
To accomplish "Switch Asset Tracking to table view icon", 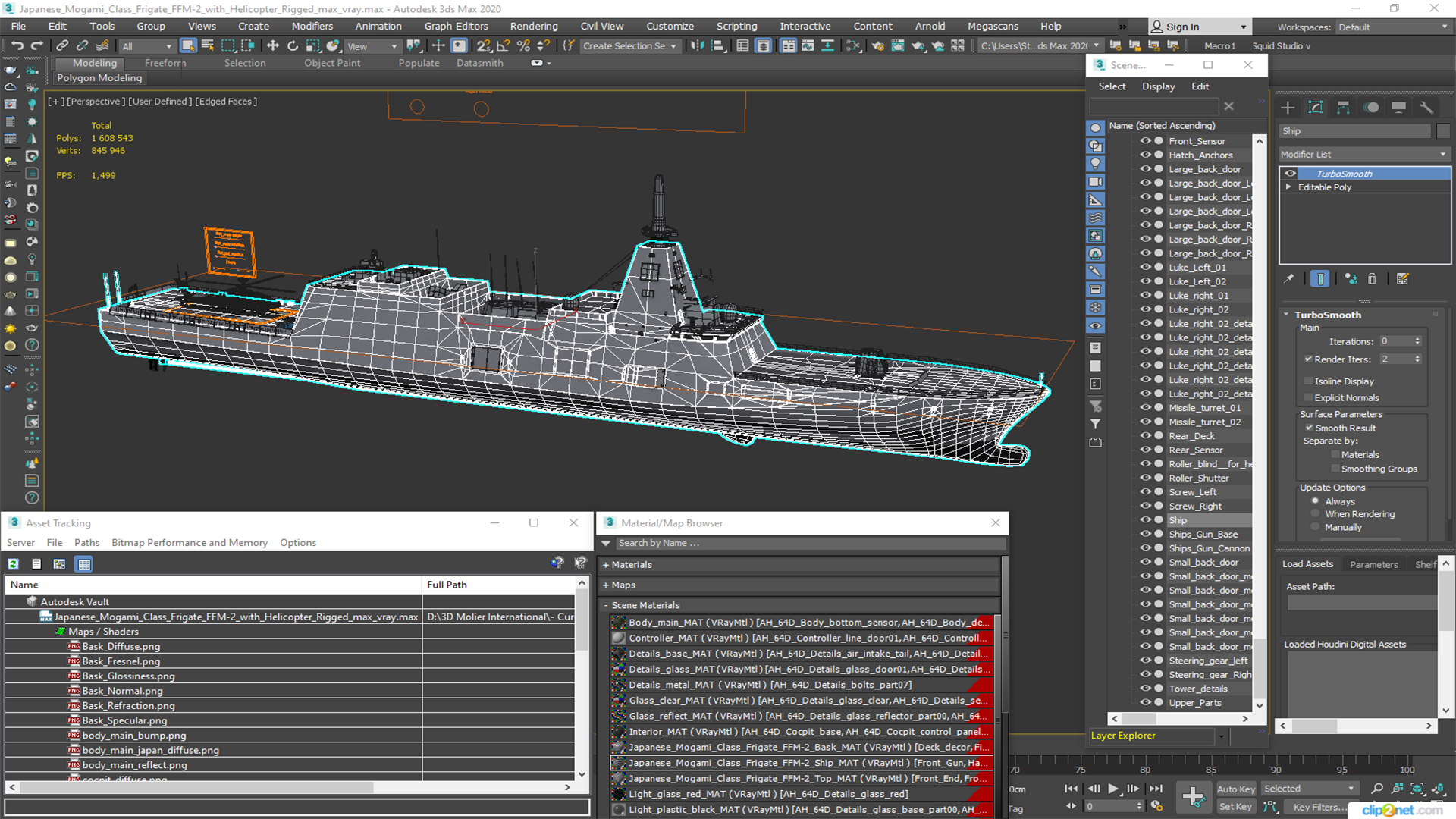I will click(x=84, y=563).
